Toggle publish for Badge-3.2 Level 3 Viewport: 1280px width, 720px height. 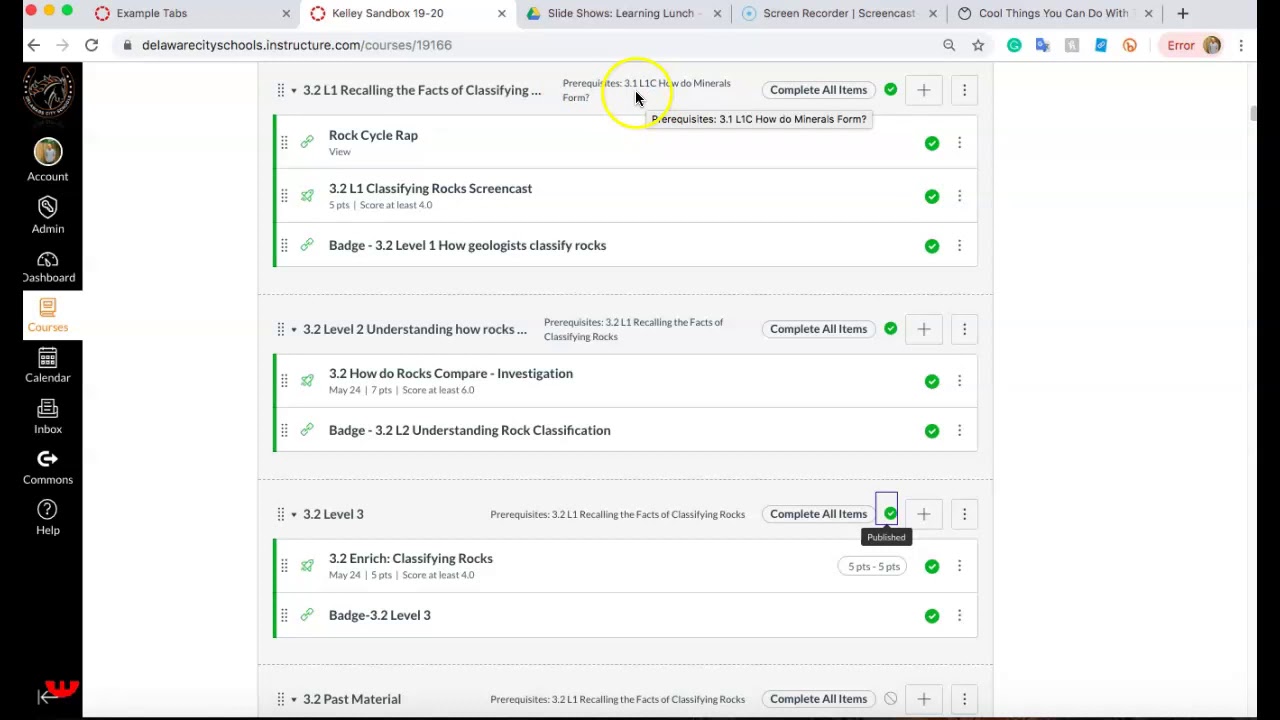[932, 615]
